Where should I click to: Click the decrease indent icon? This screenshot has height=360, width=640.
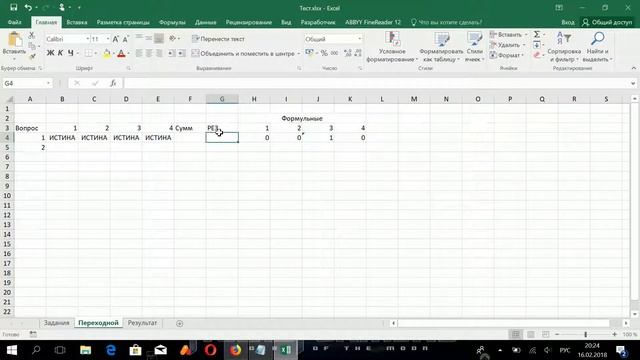click(171, 53)
